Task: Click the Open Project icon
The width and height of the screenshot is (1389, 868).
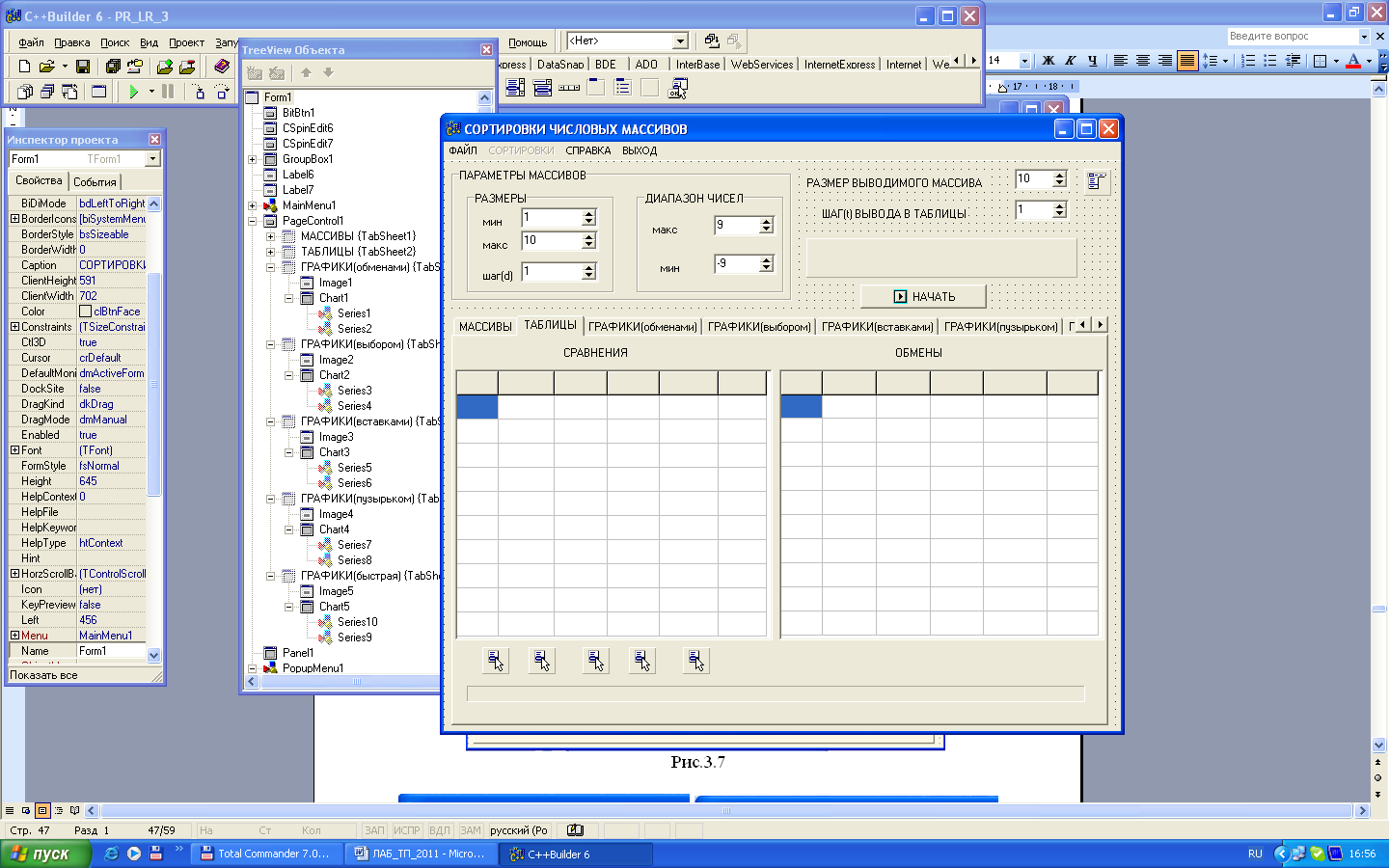Action: 135,67
